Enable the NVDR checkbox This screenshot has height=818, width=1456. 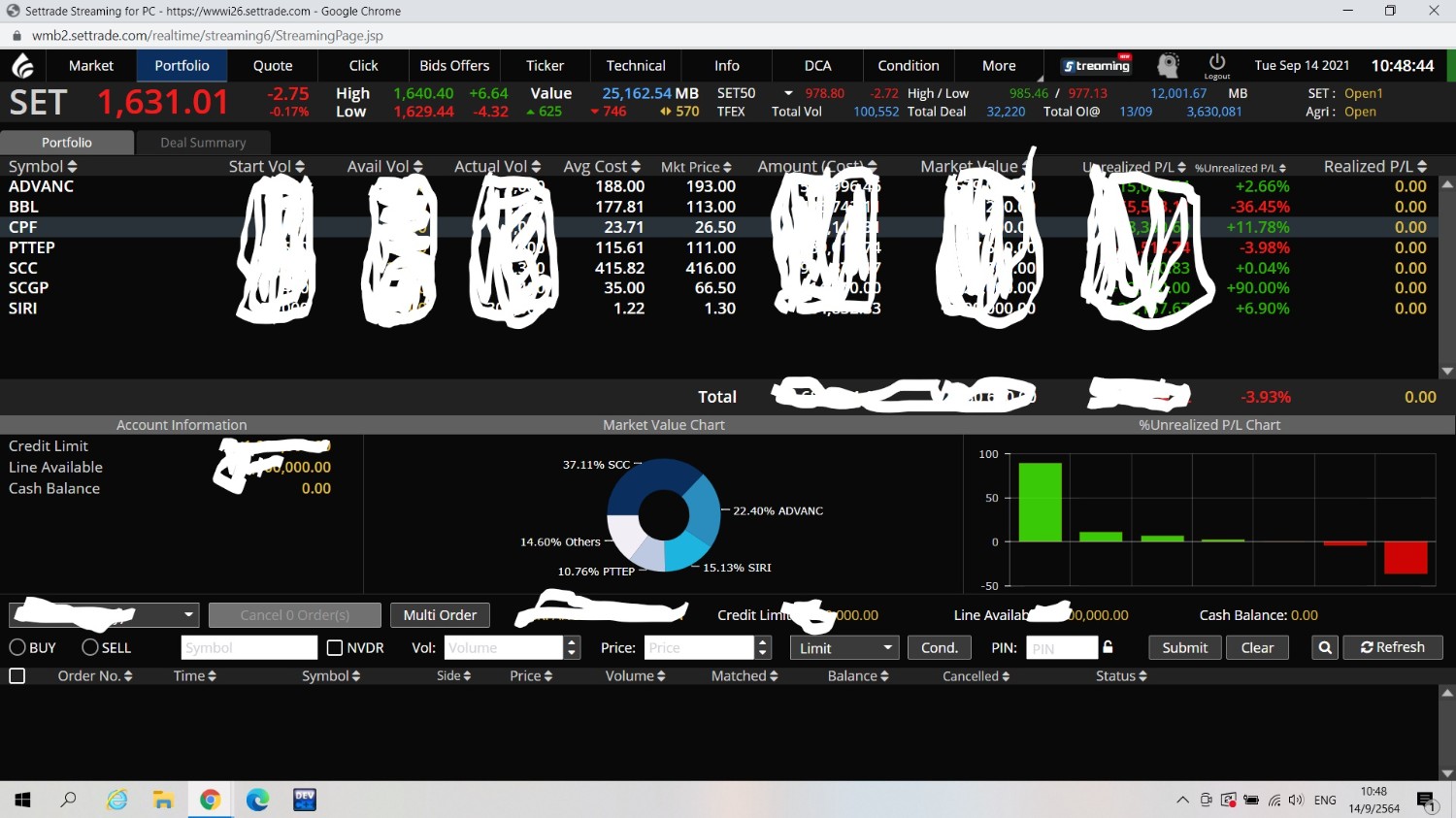pyautogui.click(x=335, y=647)
